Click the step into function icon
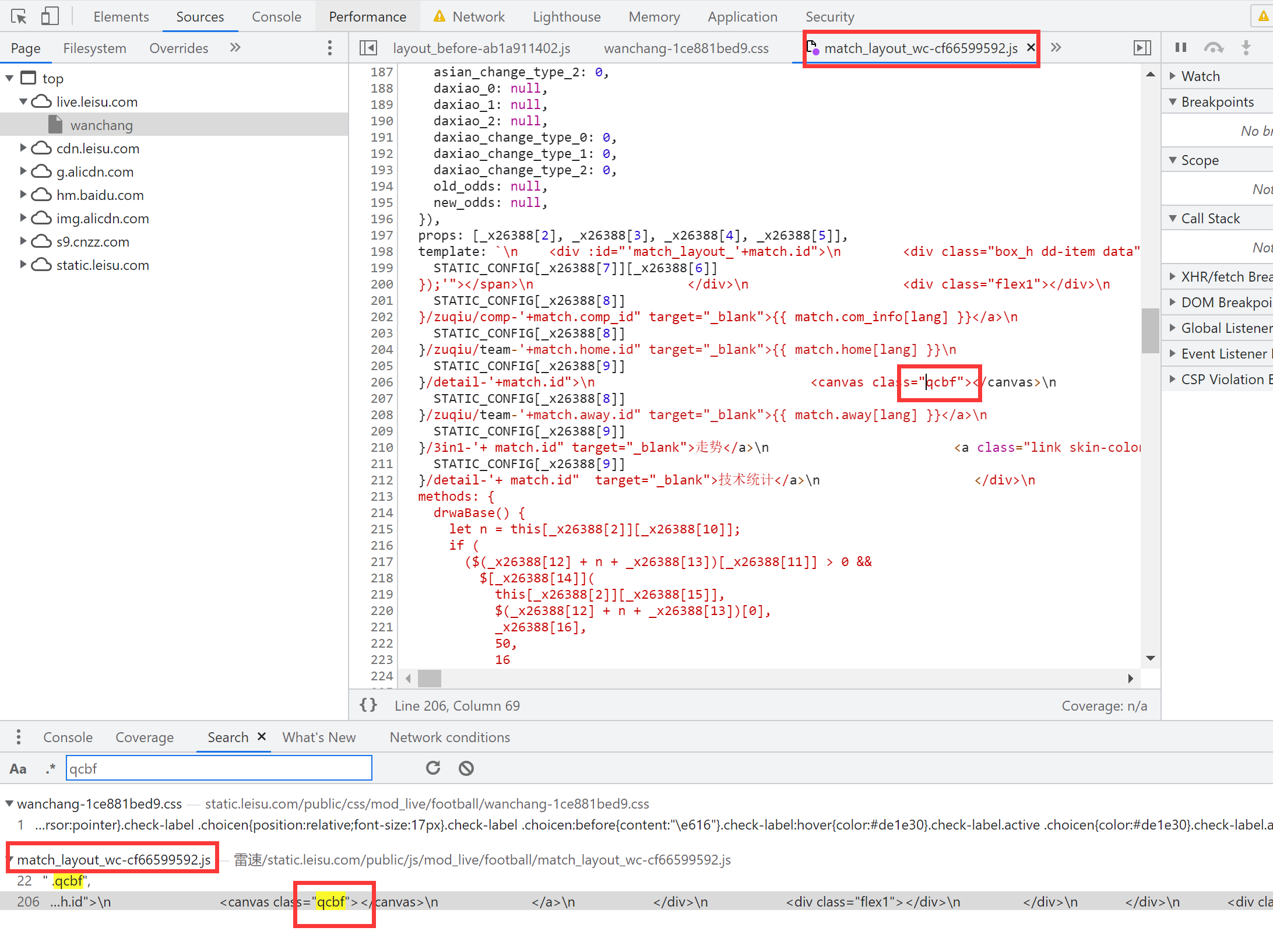This screenshot has height=952, width=1273. 1246,48
